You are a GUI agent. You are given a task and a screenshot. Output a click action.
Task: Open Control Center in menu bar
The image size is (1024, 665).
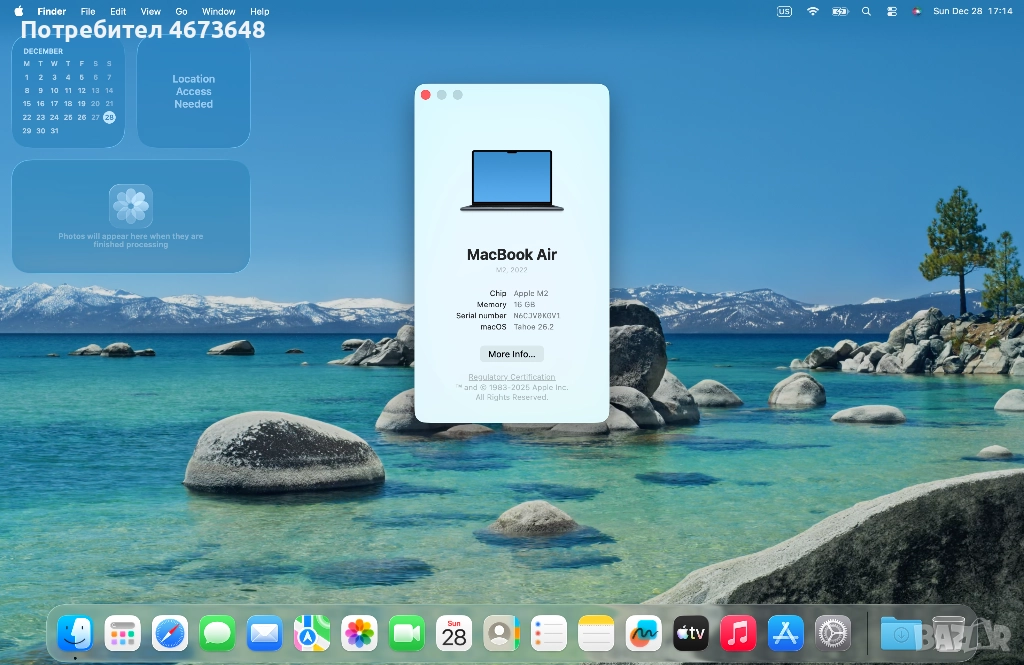click(x=890, y=11)
